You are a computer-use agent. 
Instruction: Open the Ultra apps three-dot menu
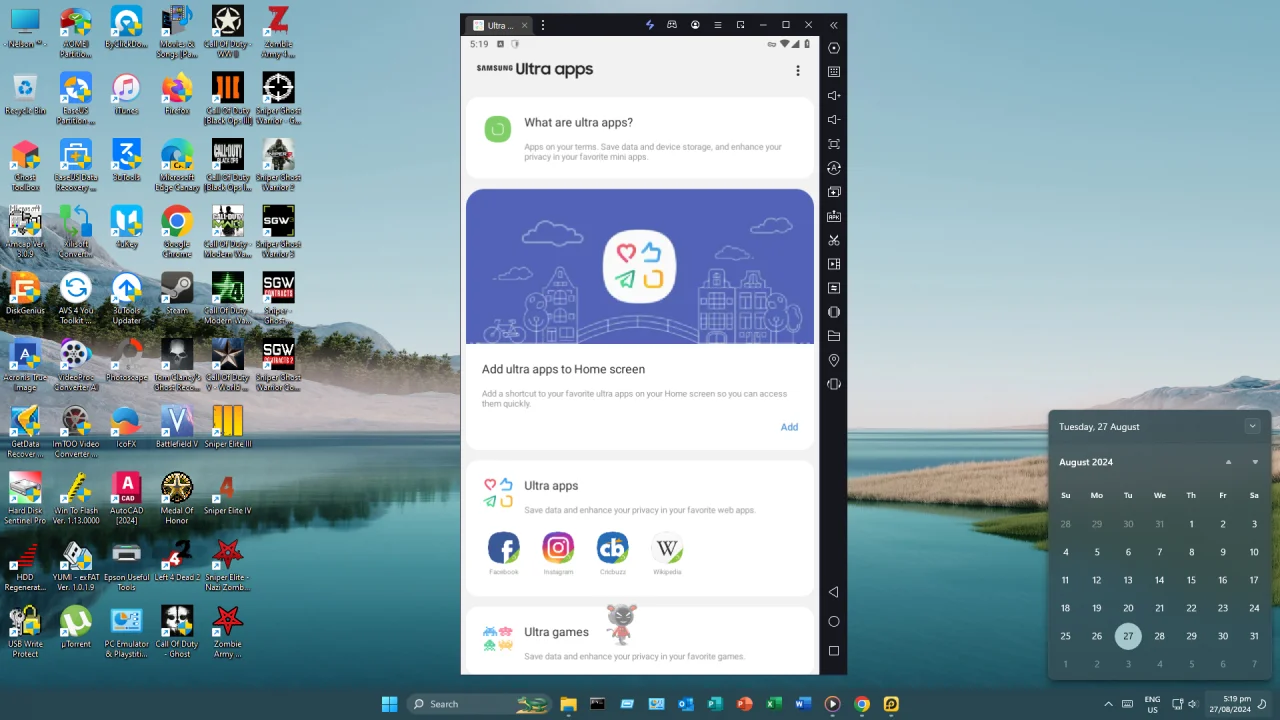tap(798, 70)
